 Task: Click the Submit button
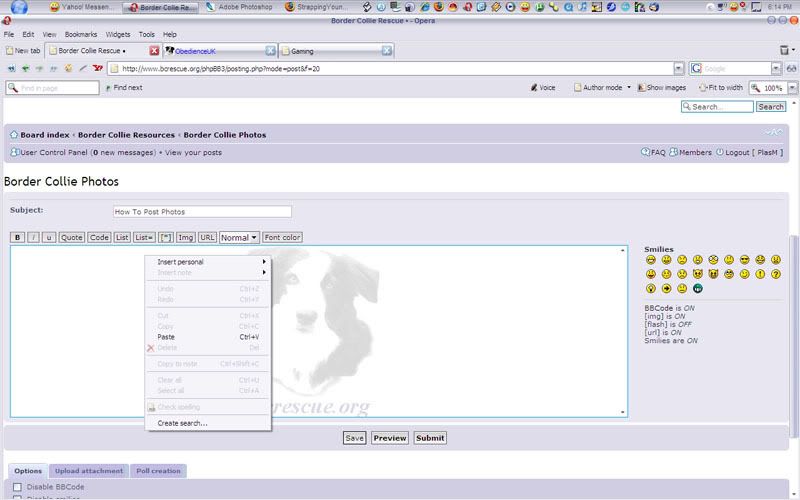pyautogui.click(x=430, y=438)
